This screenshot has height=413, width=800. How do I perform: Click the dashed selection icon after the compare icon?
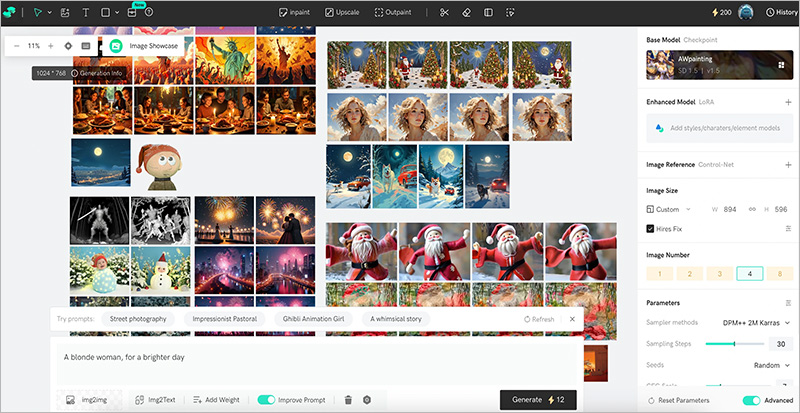tap(510, 12)
